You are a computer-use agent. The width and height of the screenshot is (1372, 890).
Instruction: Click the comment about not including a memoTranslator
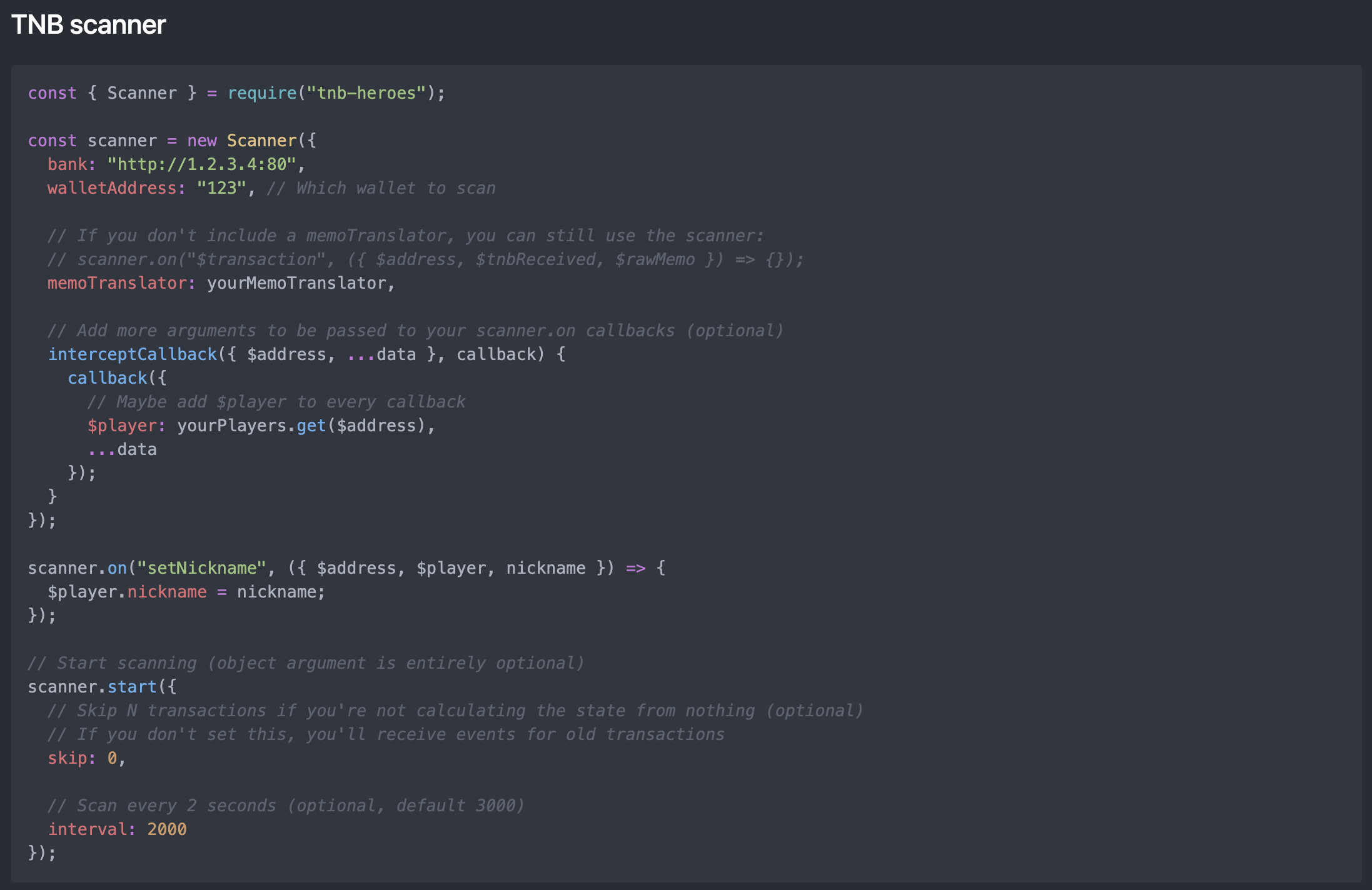(406, 236)
